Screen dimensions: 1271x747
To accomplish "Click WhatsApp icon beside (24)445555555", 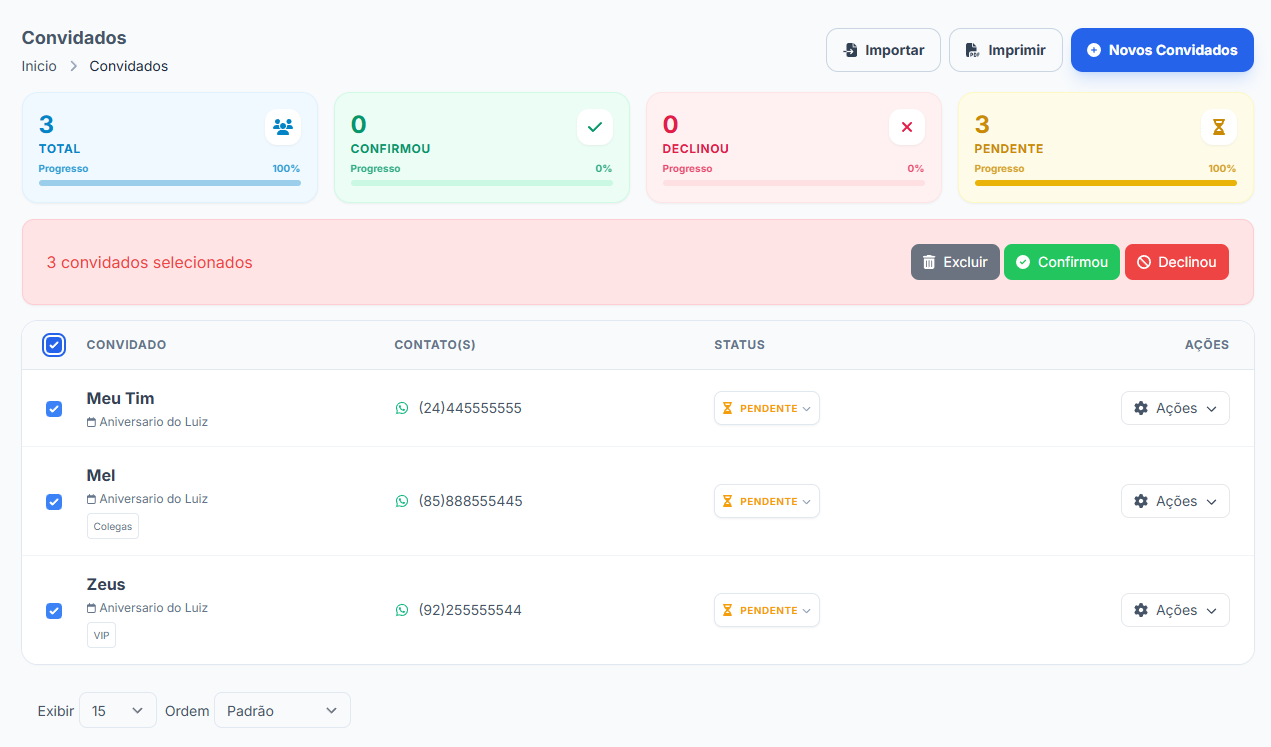I will coord(402,408).
